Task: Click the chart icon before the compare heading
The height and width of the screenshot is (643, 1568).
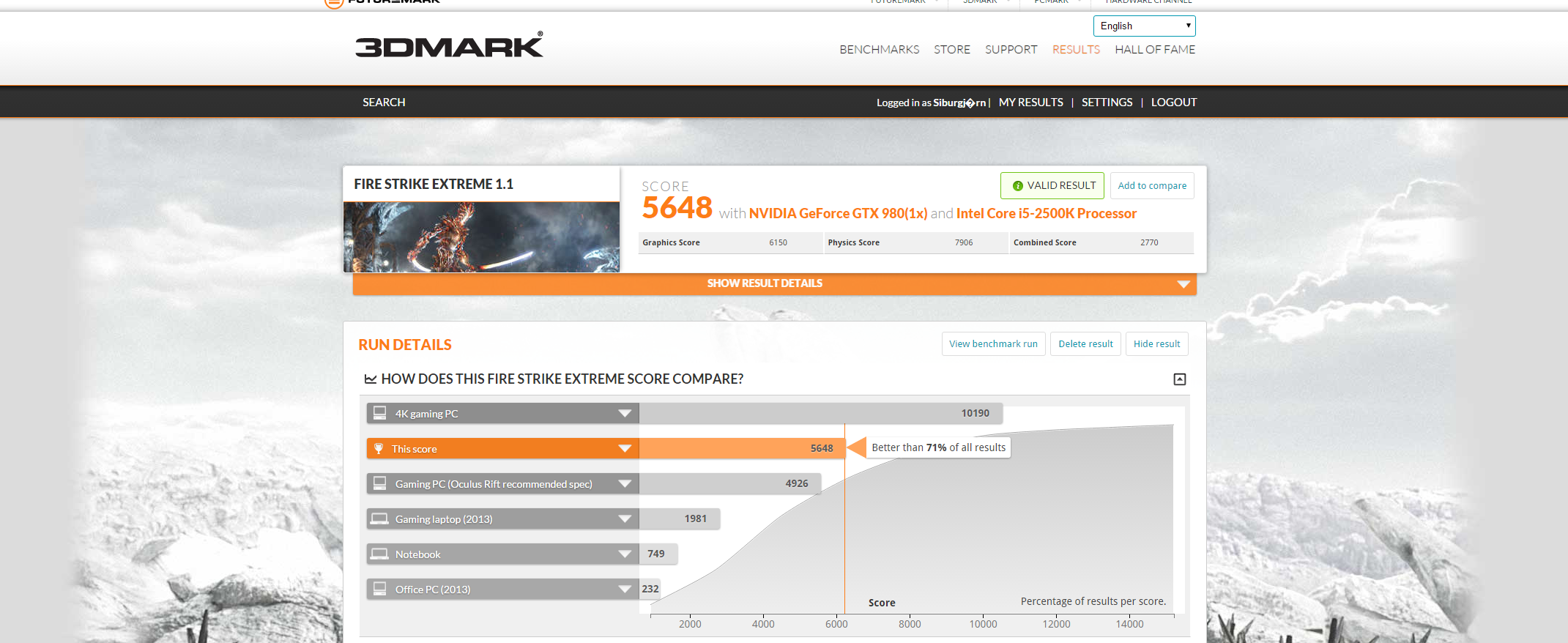Action: tap(371, 379)
